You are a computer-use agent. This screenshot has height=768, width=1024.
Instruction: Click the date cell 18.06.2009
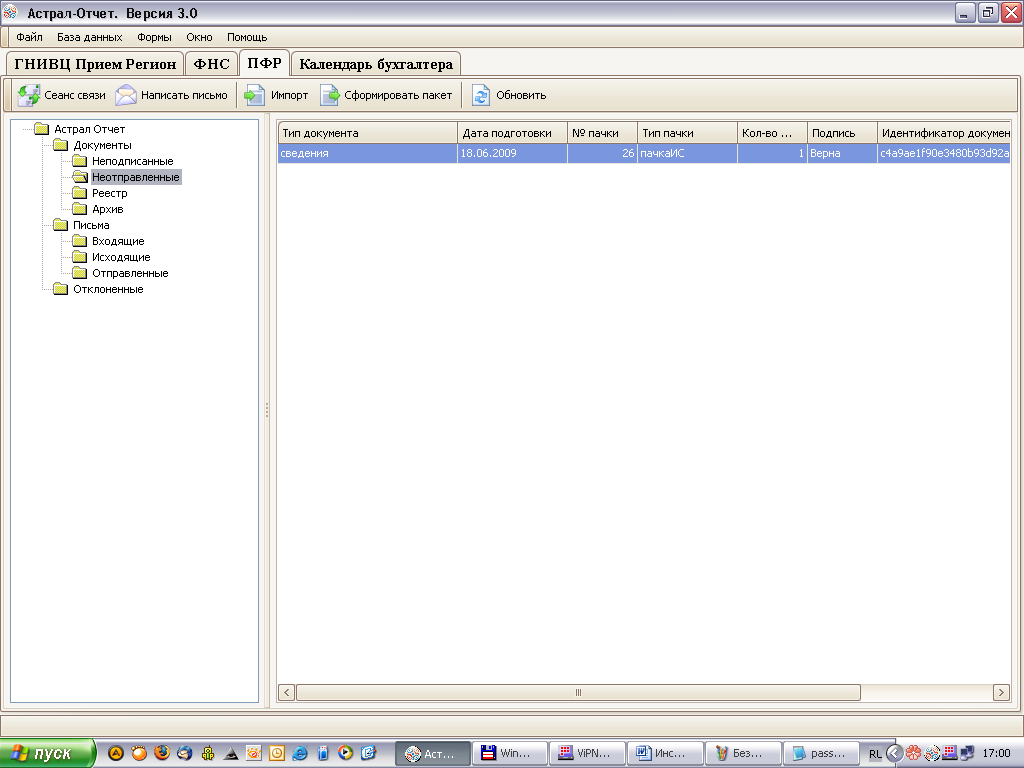pos(512,153)
